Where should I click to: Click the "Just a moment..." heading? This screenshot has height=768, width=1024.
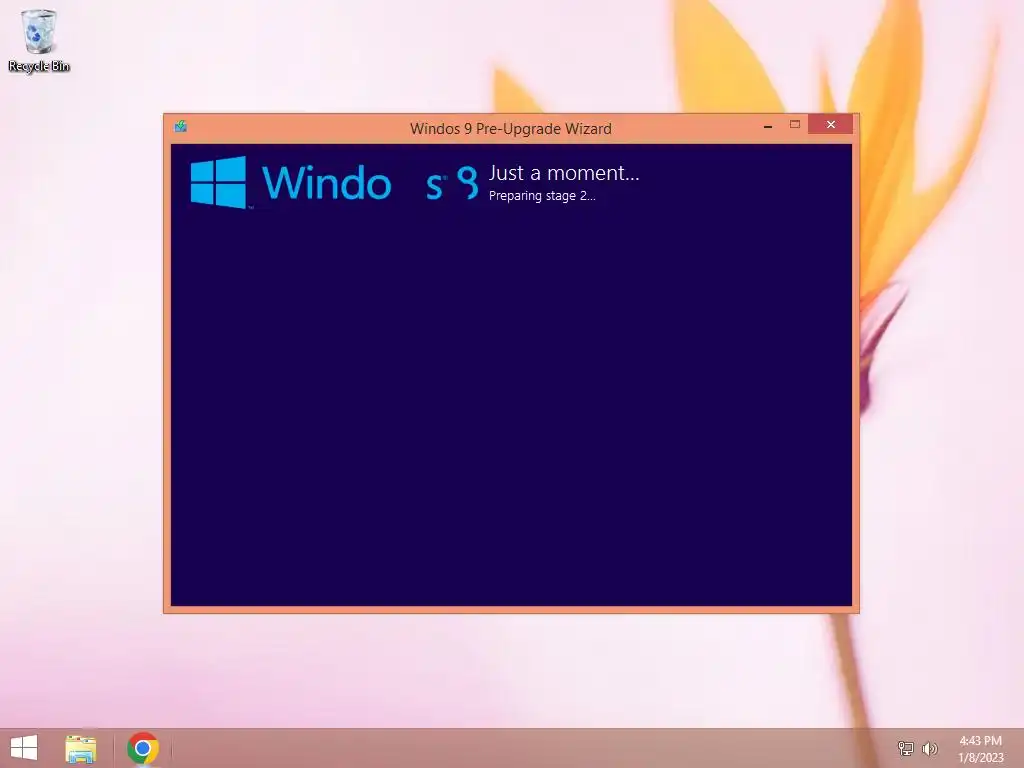[x=564, y=173]
